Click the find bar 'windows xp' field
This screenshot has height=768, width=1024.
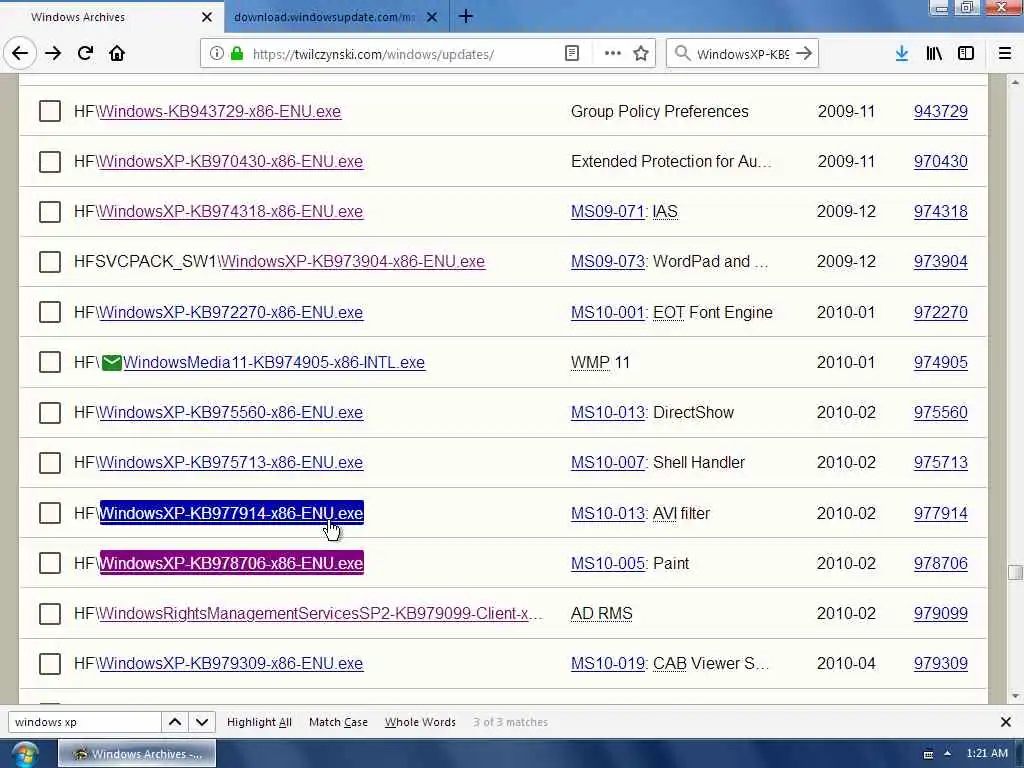click(x=84, y=722)
